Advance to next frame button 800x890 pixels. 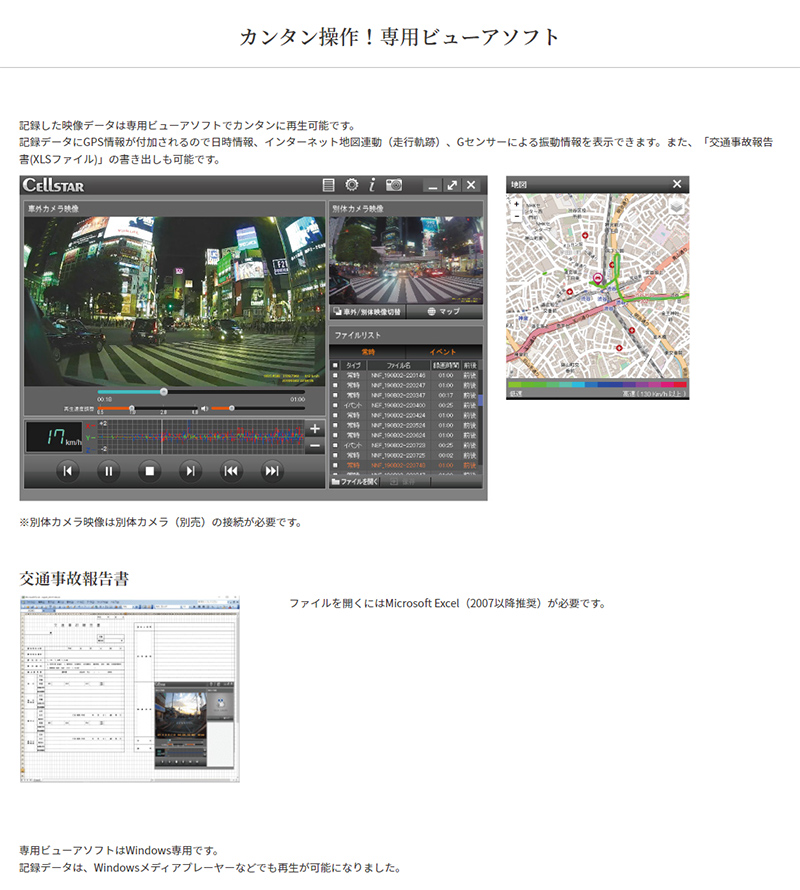pos(190,471)
